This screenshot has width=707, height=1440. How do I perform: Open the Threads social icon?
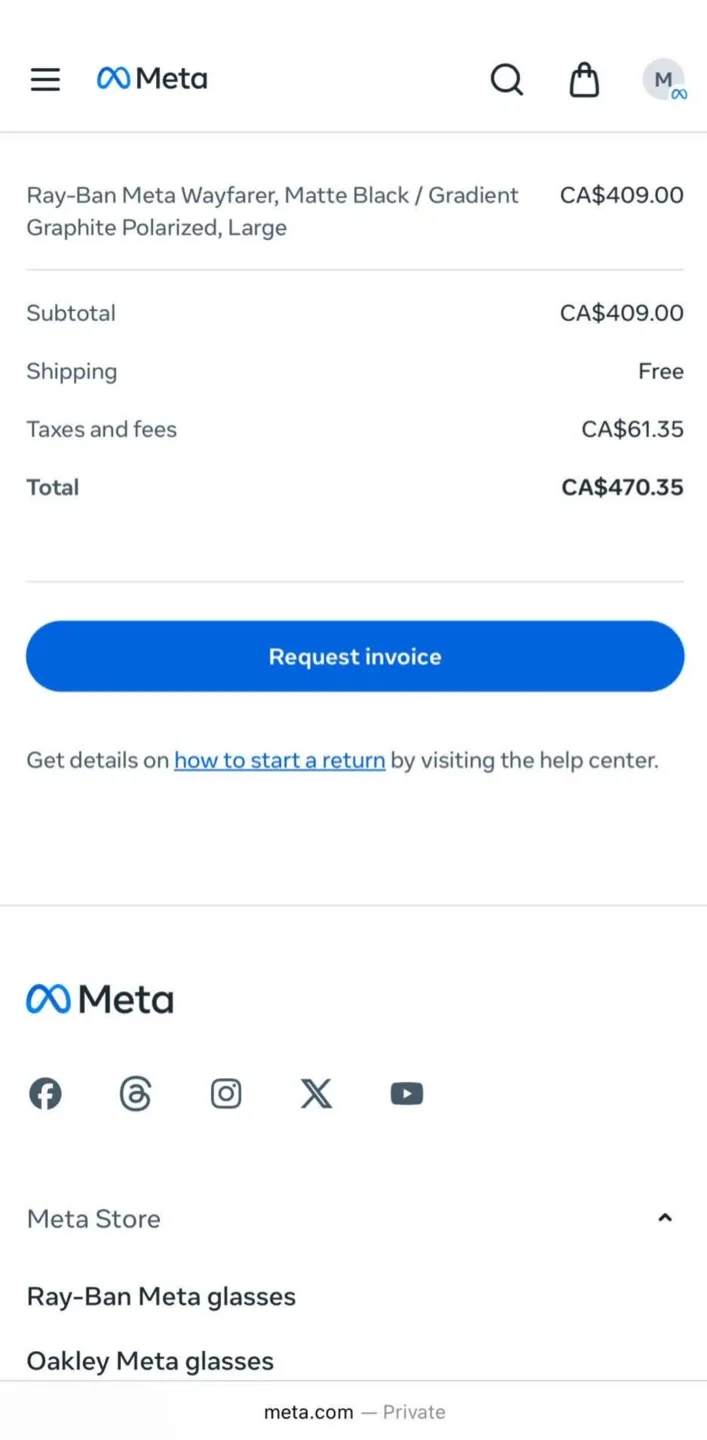[135, 1094]
